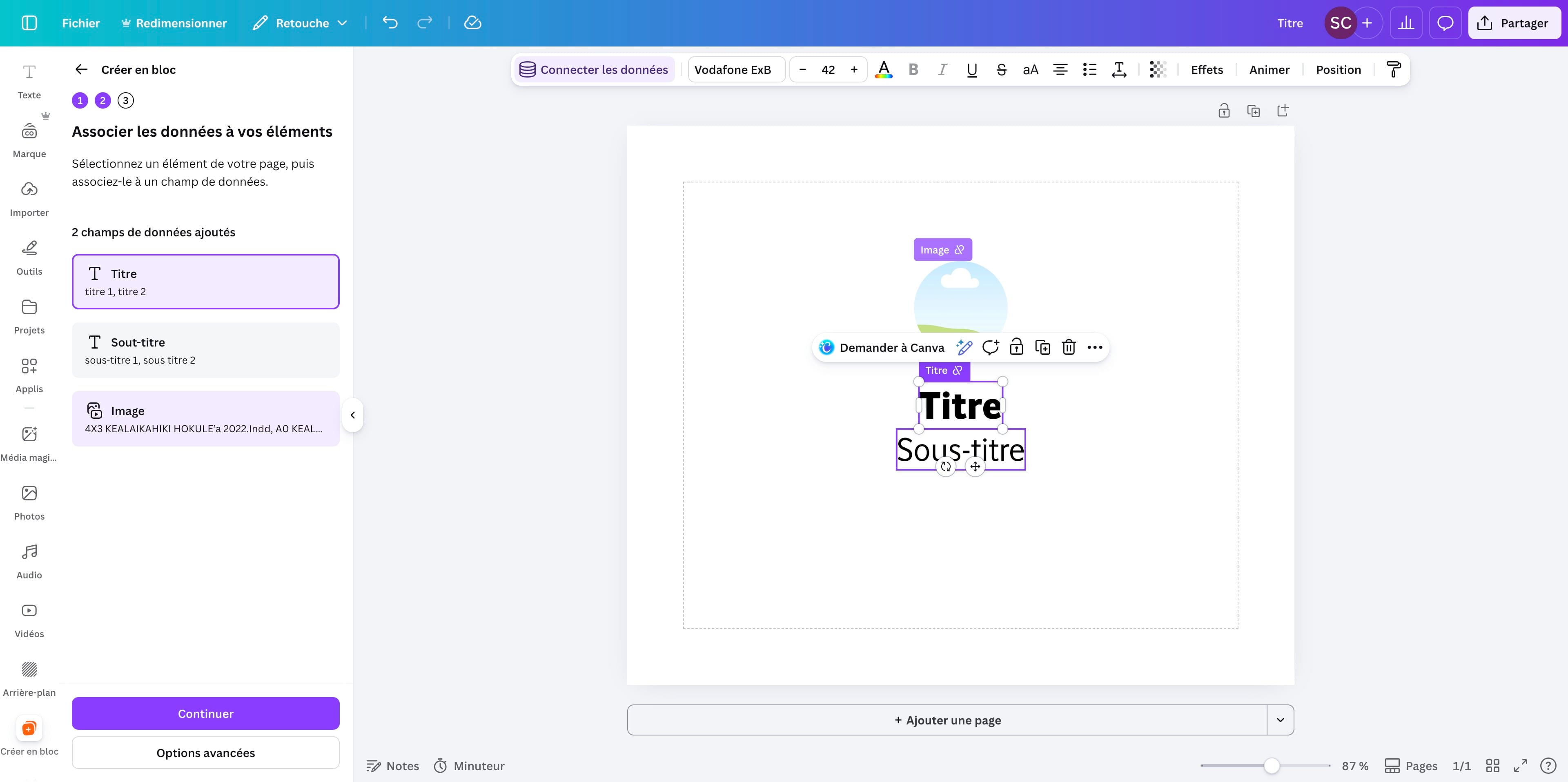The width and height of the screenshot is (1568, 782).
Task: Go back from Créer en bloc
Action: click(x=82, y=69)
